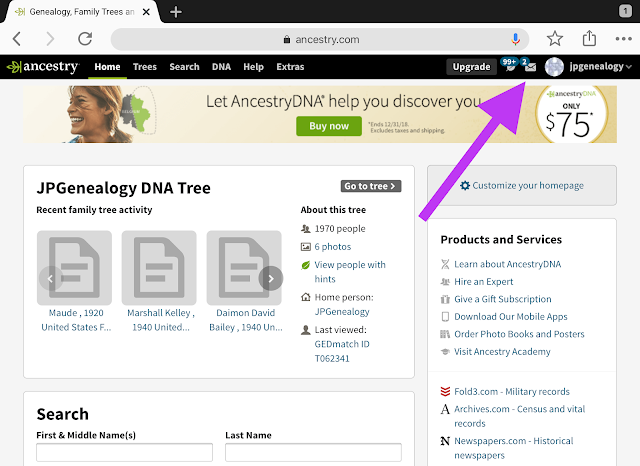Click the First & Middle Name(s) field

coord(124,453)
